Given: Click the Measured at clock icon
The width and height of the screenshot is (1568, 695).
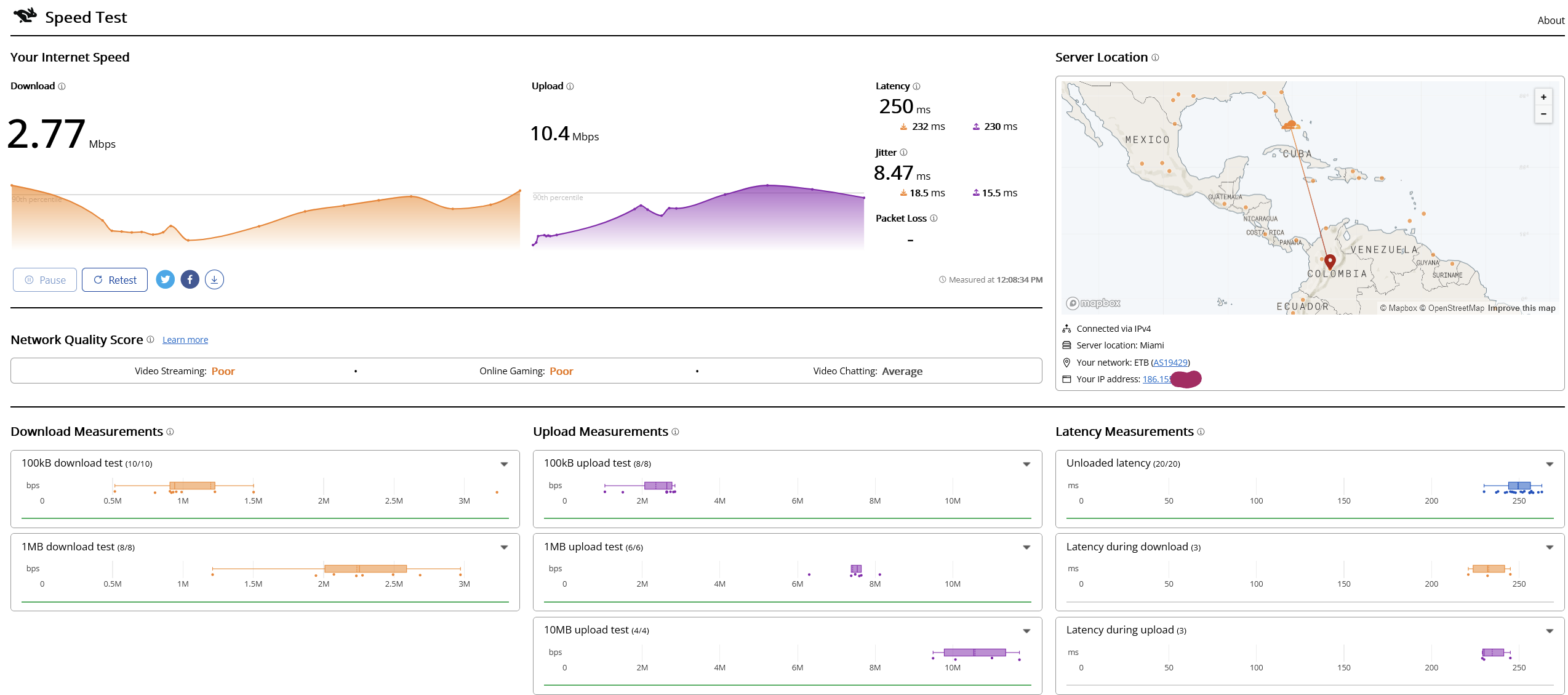Looking at the screenshot, I should click(x=942, y=279).
